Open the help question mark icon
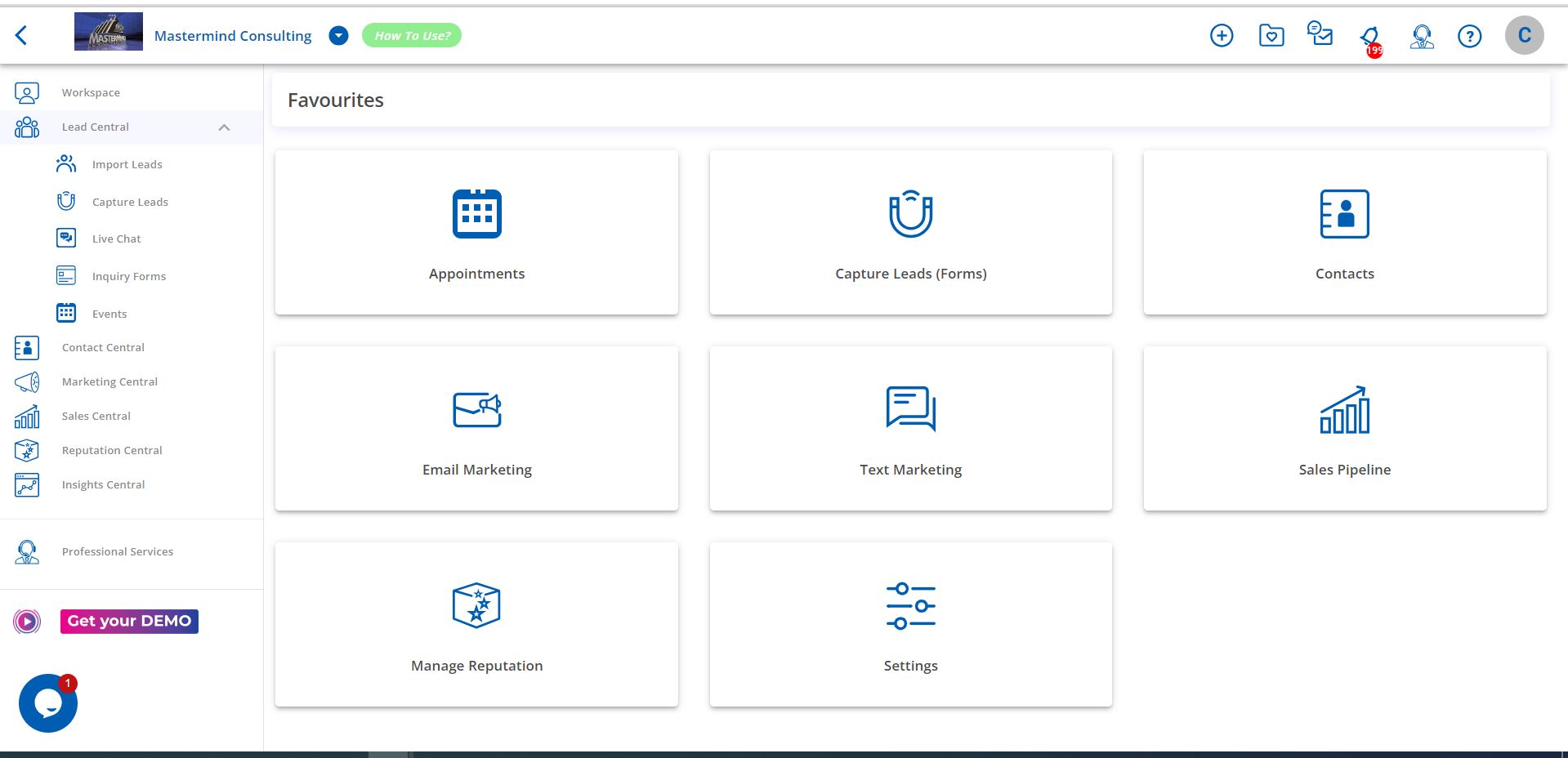 1470,36
